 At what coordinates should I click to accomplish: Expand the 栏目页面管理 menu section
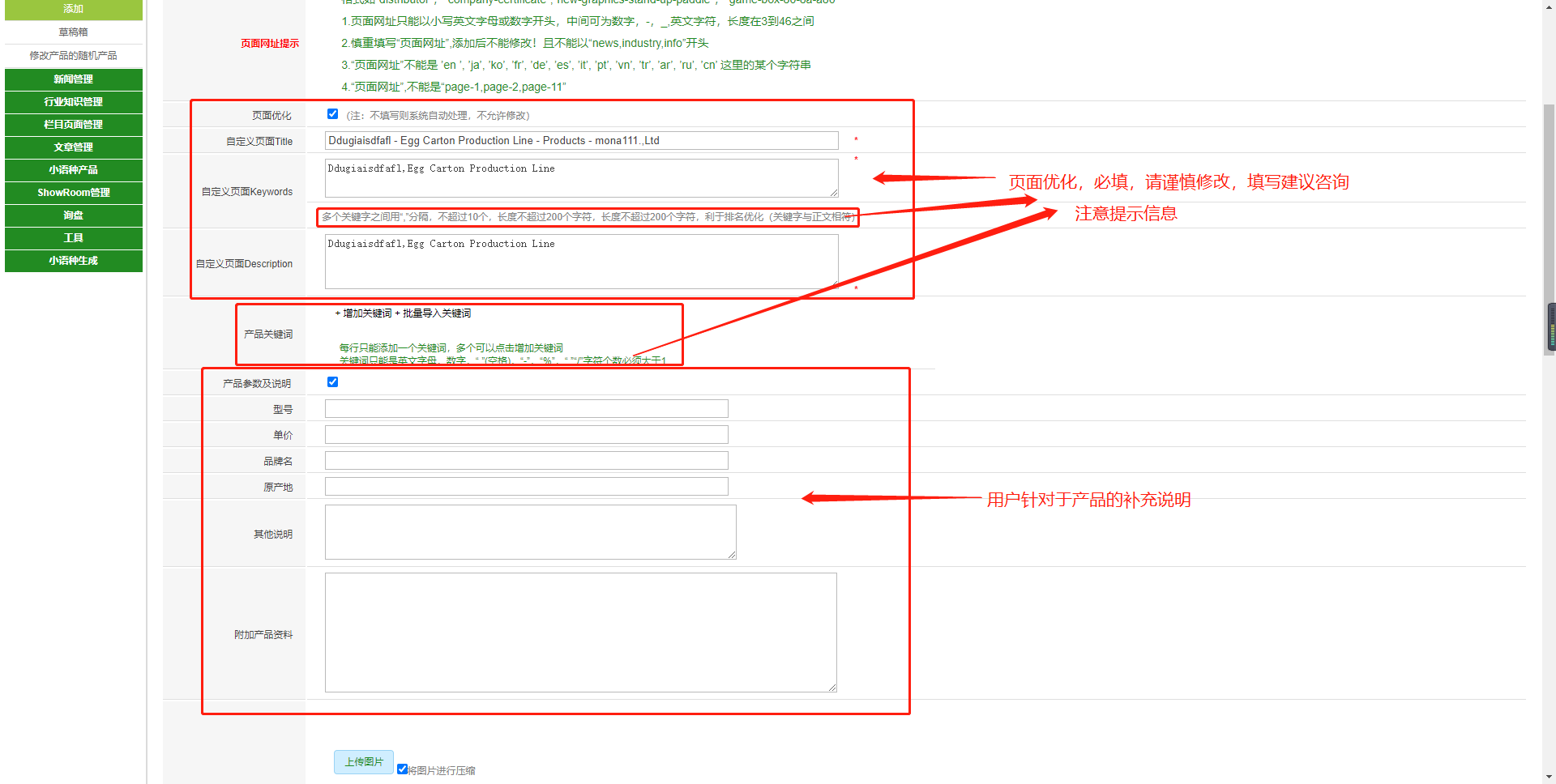click(x=74, y=125)
